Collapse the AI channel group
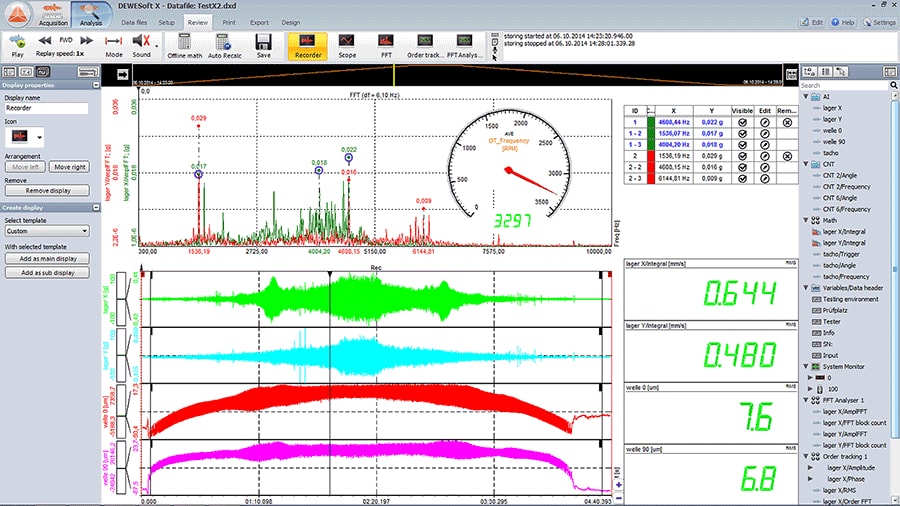This screenshot has height=506, width=900. pyautogui.click(x=806, y=96)
